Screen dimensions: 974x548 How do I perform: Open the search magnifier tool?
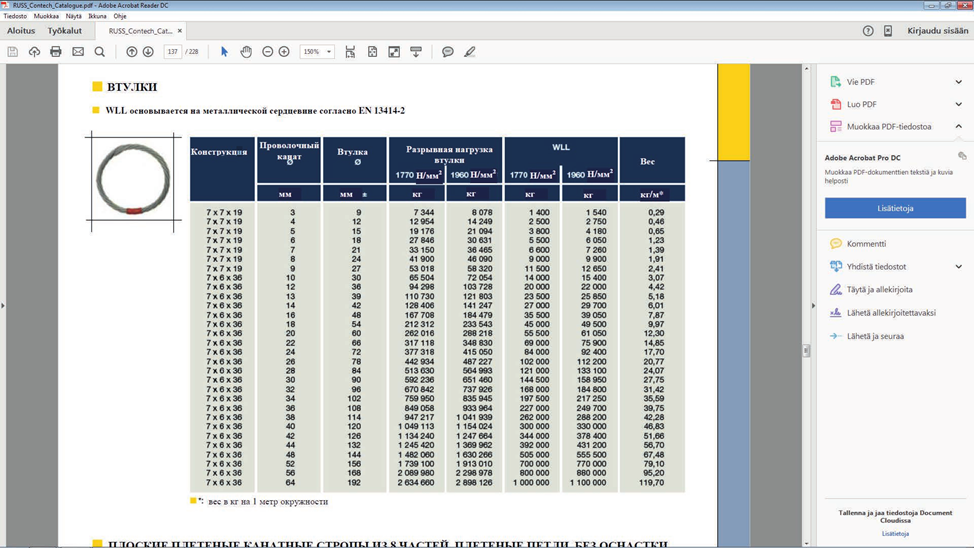point(99,52)
